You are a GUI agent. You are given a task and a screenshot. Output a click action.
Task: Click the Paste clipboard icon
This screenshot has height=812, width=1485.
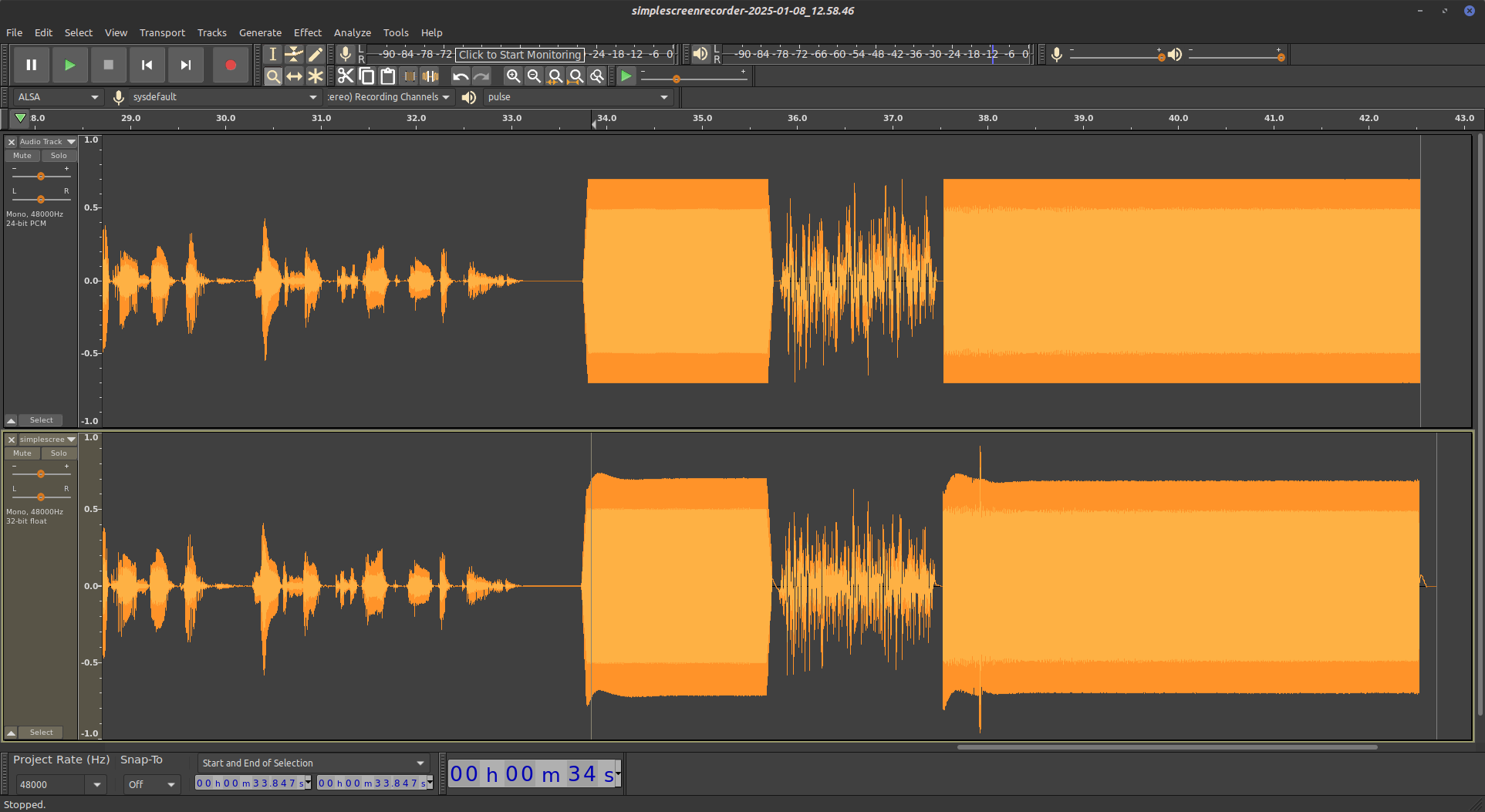388,76
